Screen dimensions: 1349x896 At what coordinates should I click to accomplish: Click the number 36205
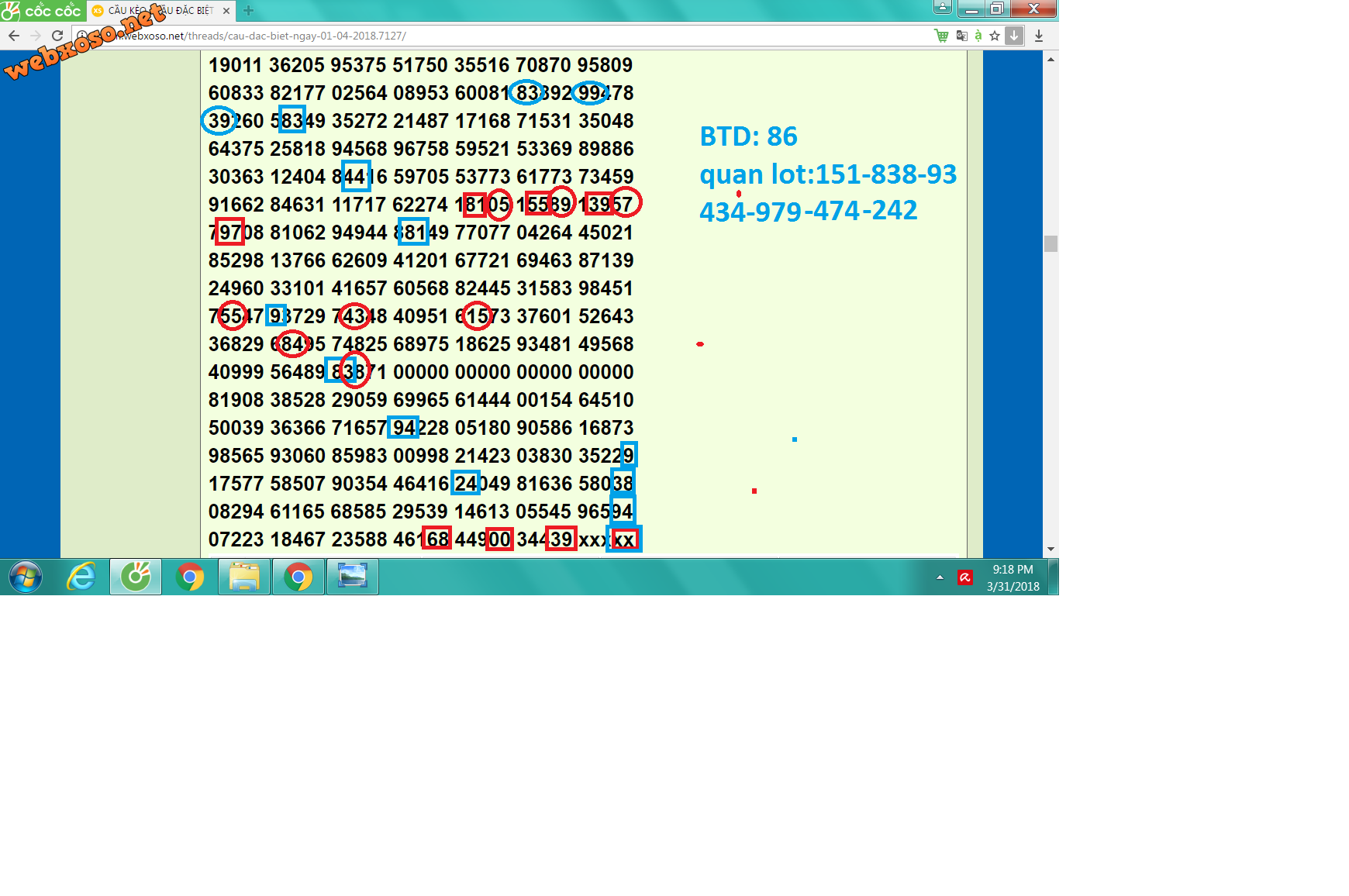click(298, 65)
